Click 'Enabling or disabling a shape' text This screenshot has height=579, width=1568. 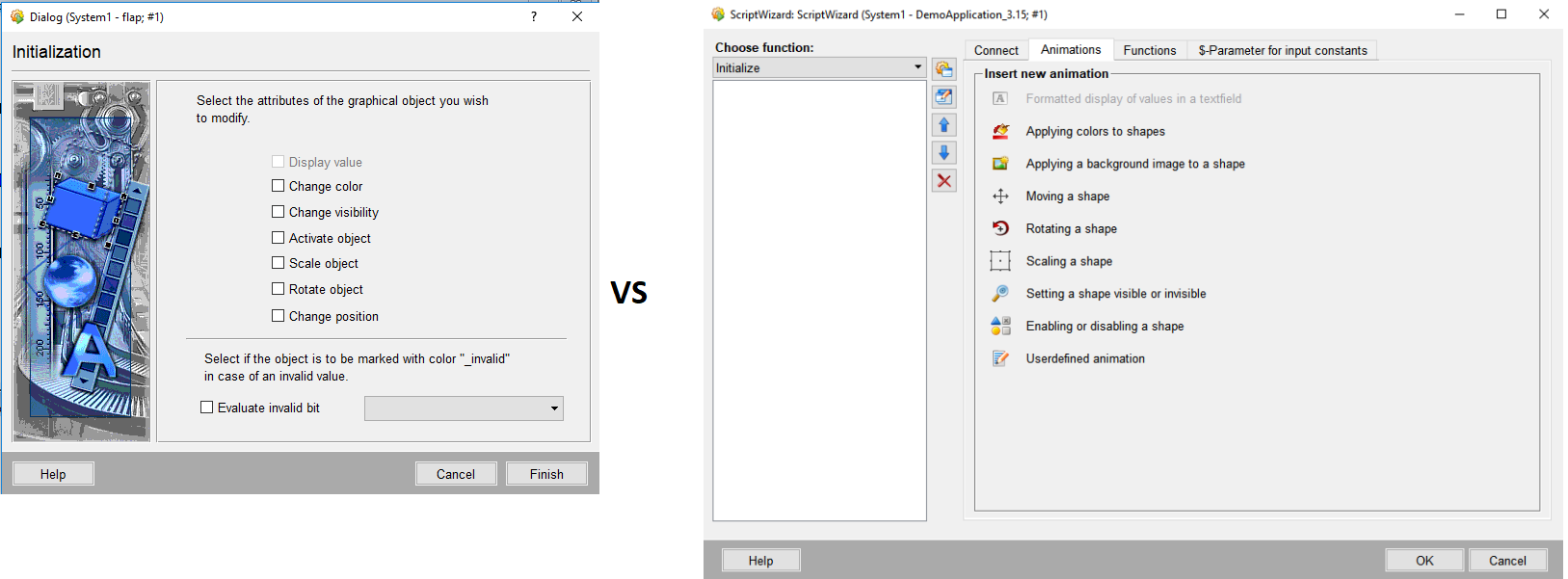[1104, 326]
